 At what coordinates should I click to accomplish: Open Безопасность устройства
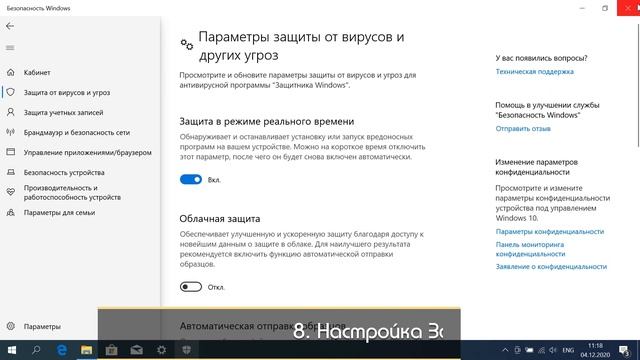click(64, 172)
